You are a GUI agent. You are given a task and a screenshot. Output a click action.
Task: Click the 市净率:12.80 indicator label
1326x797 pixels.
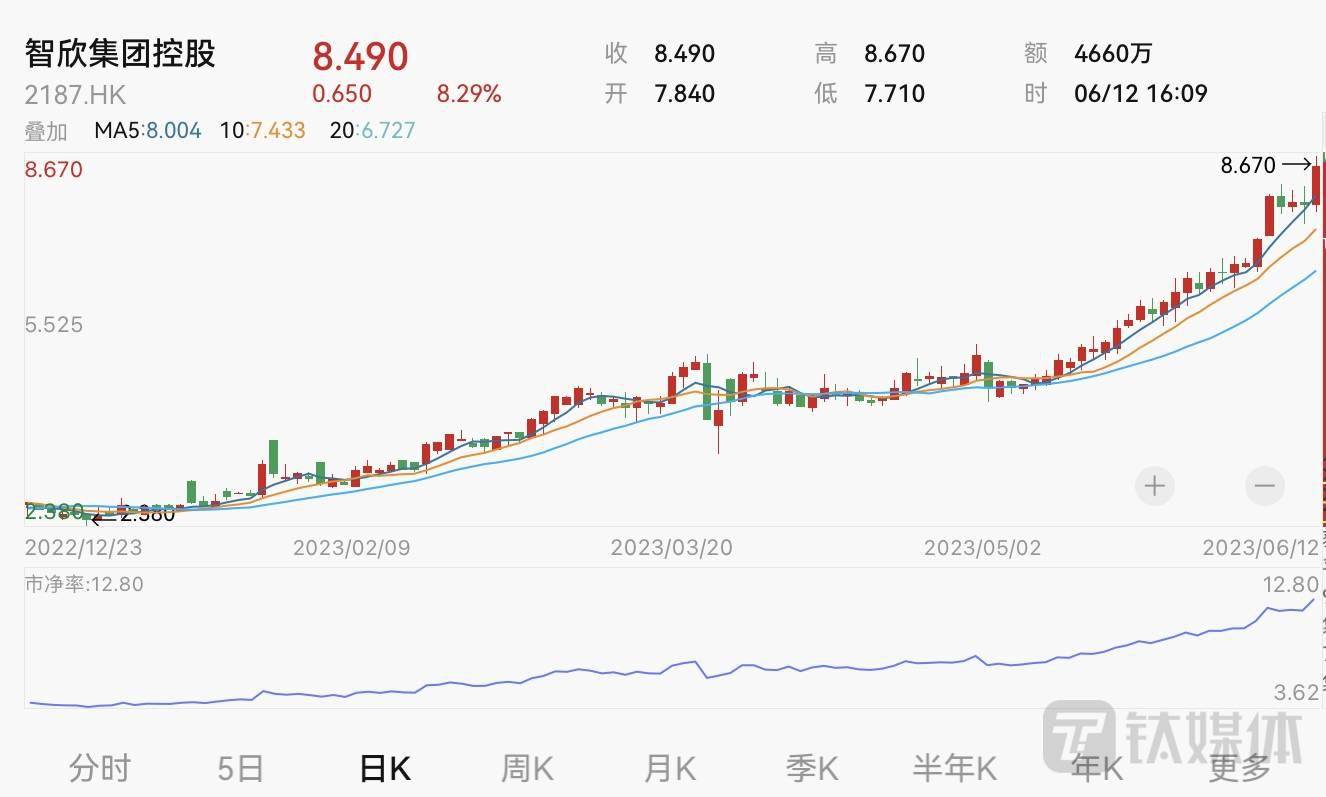(84, 584)
